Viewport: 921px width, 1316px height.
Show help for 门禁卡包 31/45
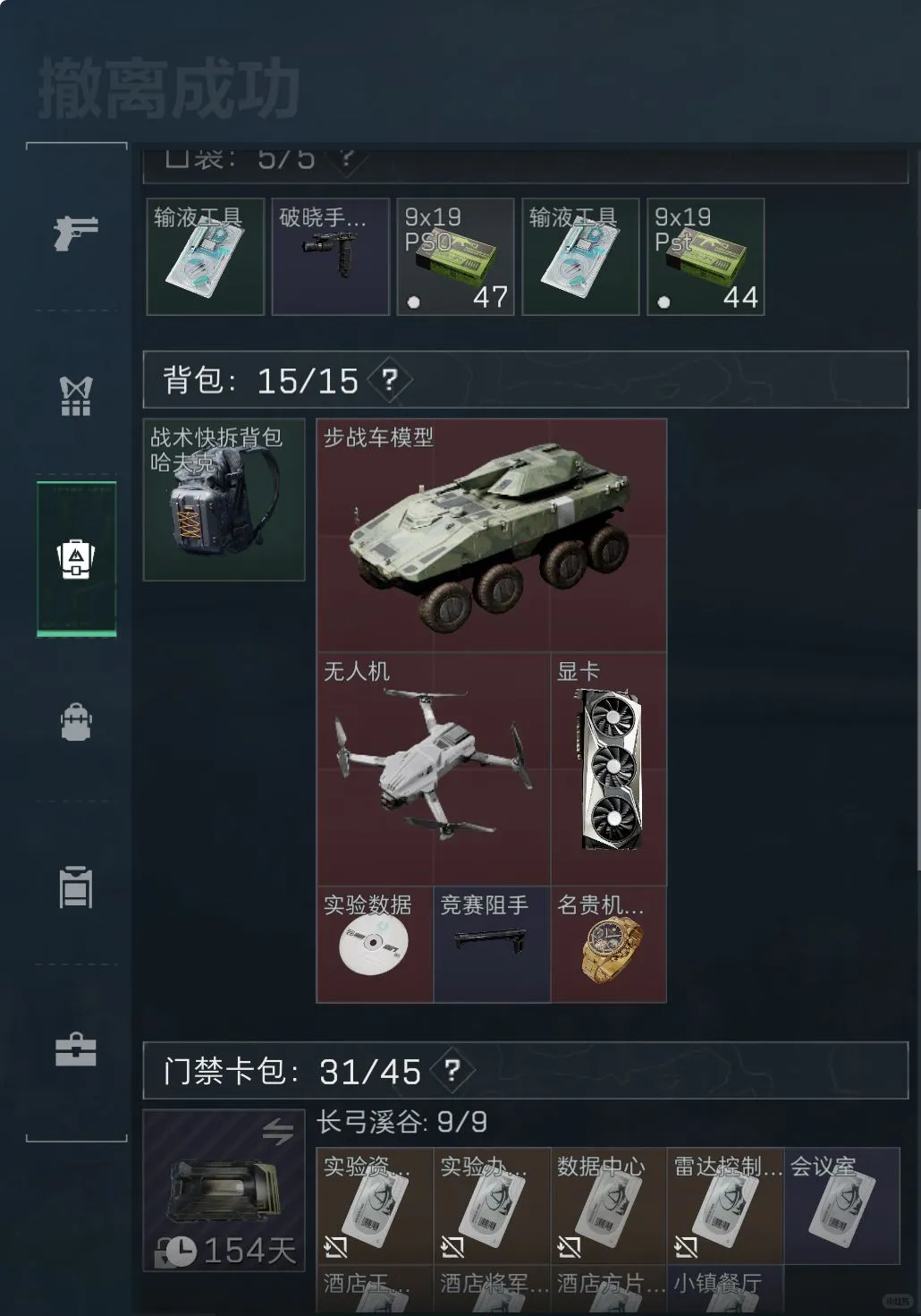coord(452,1070)
